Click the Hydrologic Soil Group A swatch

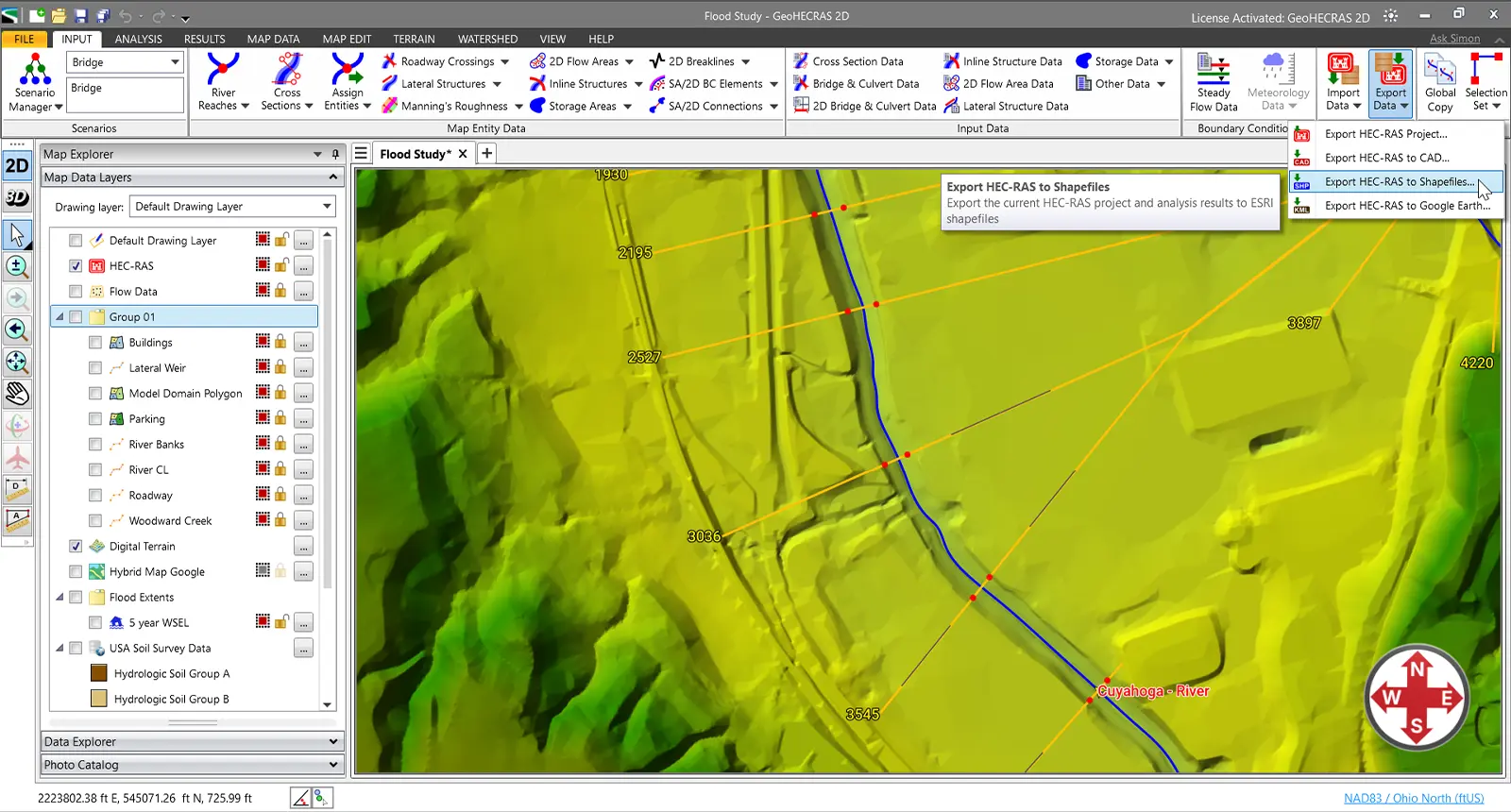(x=98, y=674)
